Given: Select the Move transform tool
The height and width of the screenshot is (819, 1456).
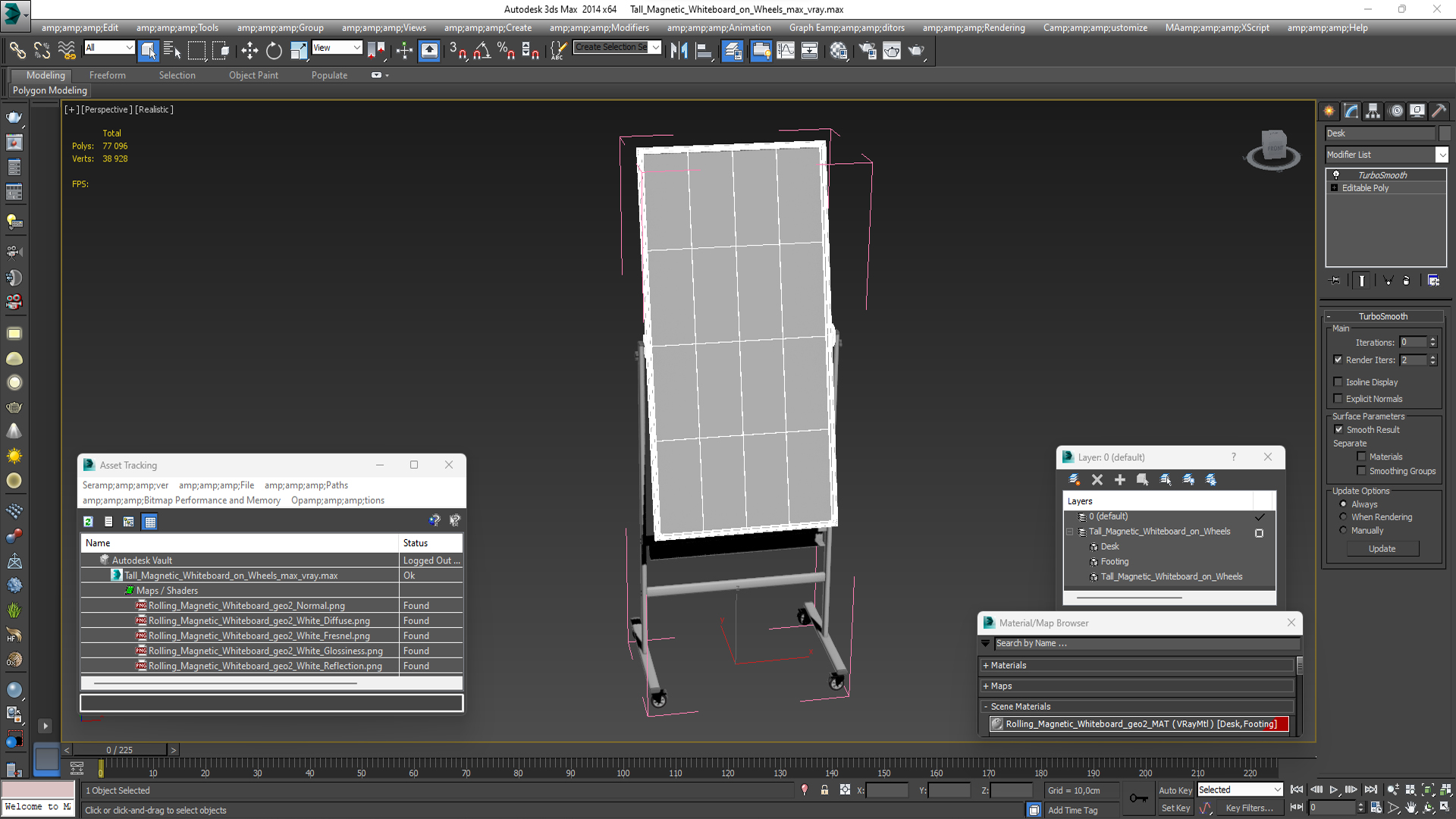Looking at the screenshot, I should point(249,51).
